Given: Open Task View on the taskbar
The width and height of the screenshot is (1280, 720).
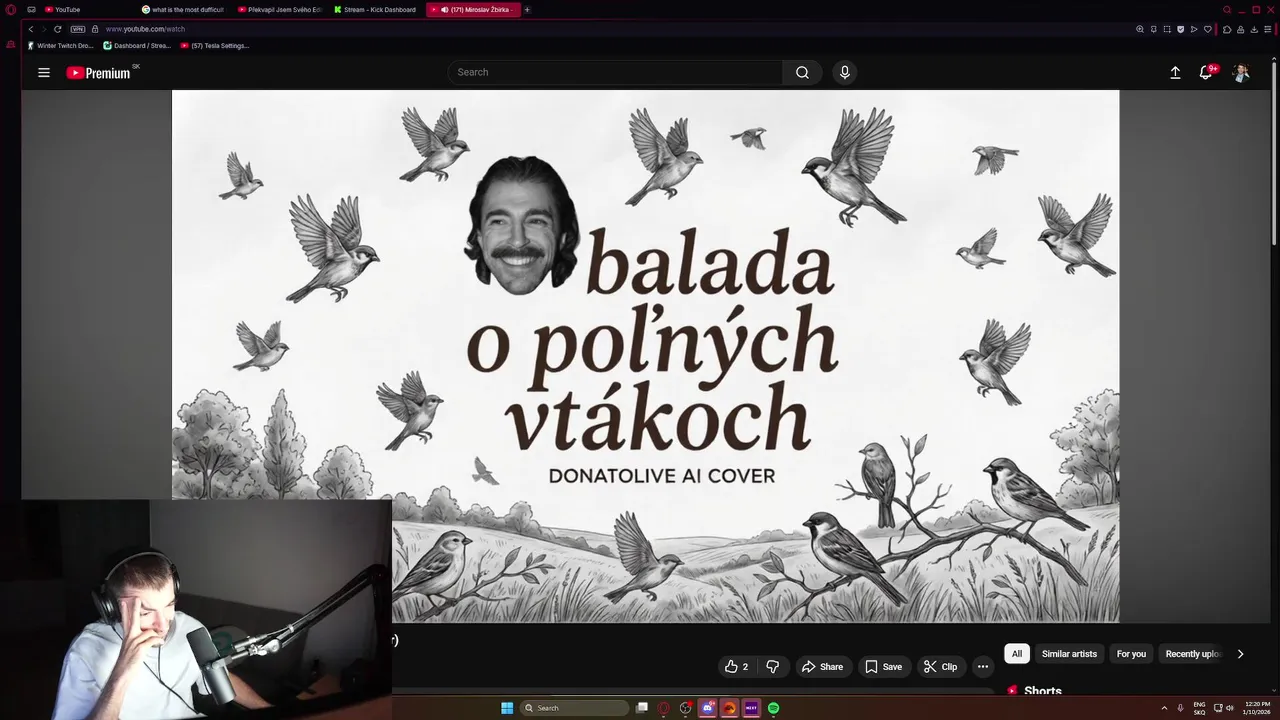Looking at the screenshot, I should click(642, 708).
